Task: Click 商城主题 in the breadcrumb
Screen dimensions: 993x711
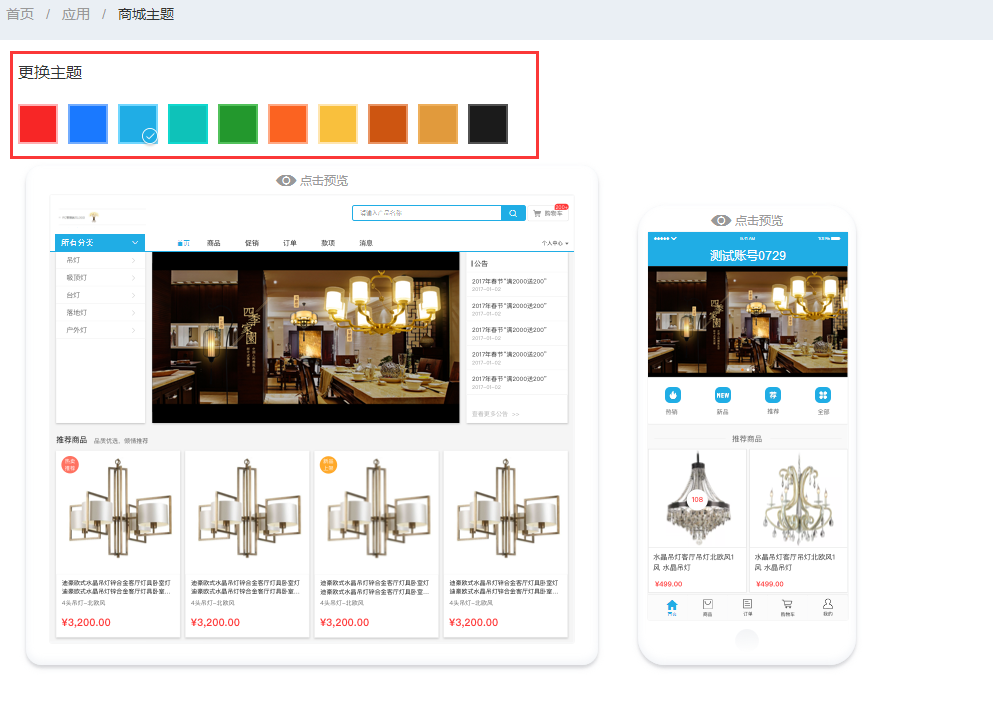Action: [146, 14]
